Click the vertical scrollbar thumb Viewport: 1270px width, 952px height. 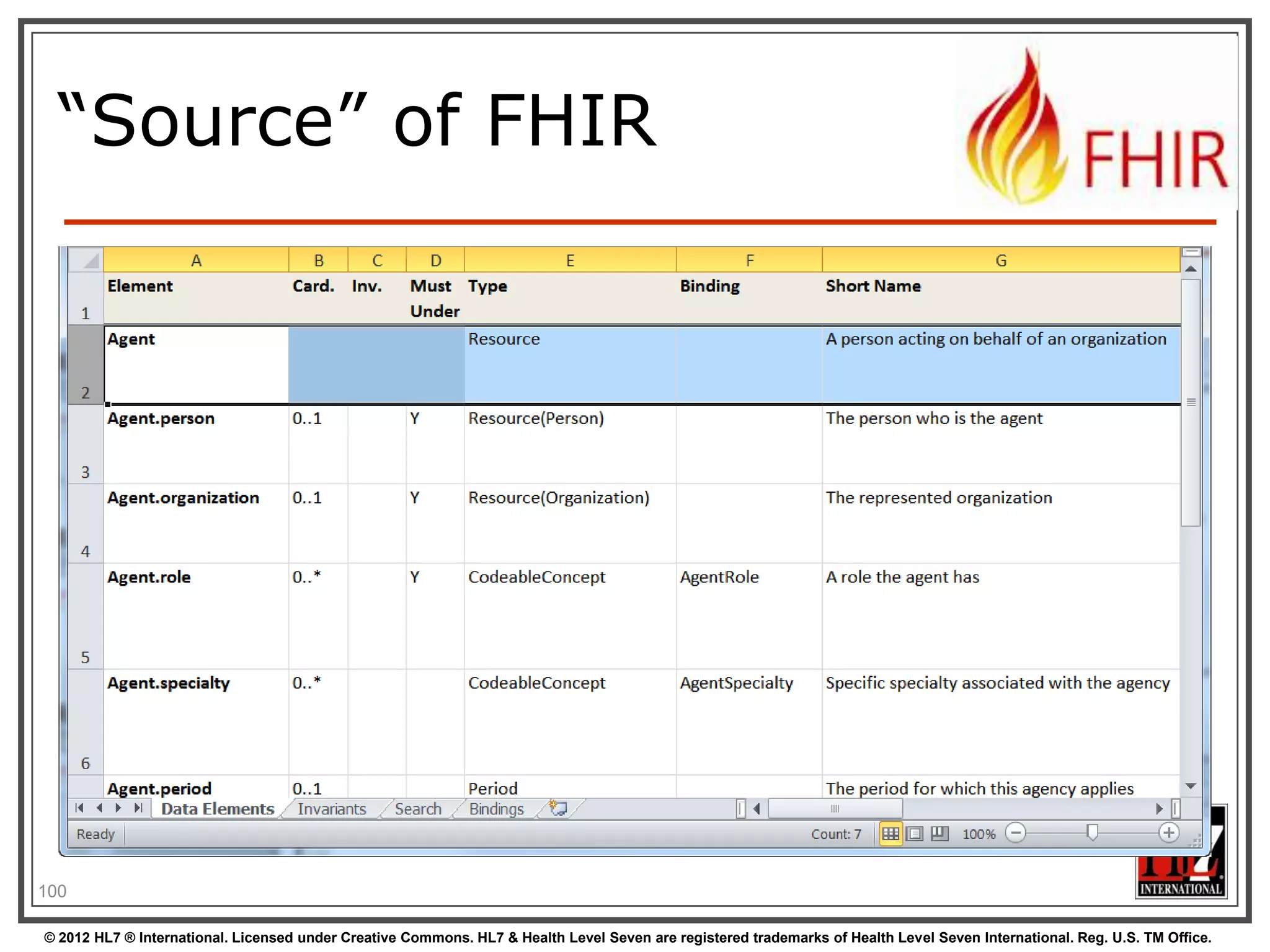(x=1191, y=403)
